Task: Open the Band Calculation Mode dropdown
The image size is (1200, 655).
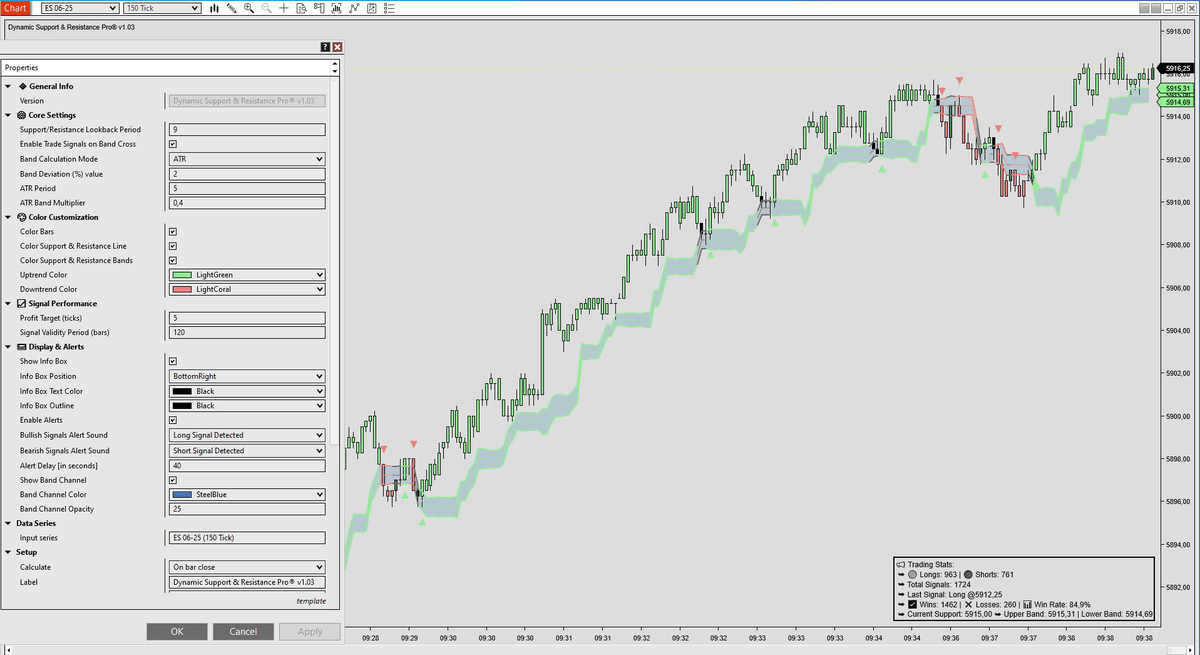Action: pyautogui.click(x=247, y=159)
